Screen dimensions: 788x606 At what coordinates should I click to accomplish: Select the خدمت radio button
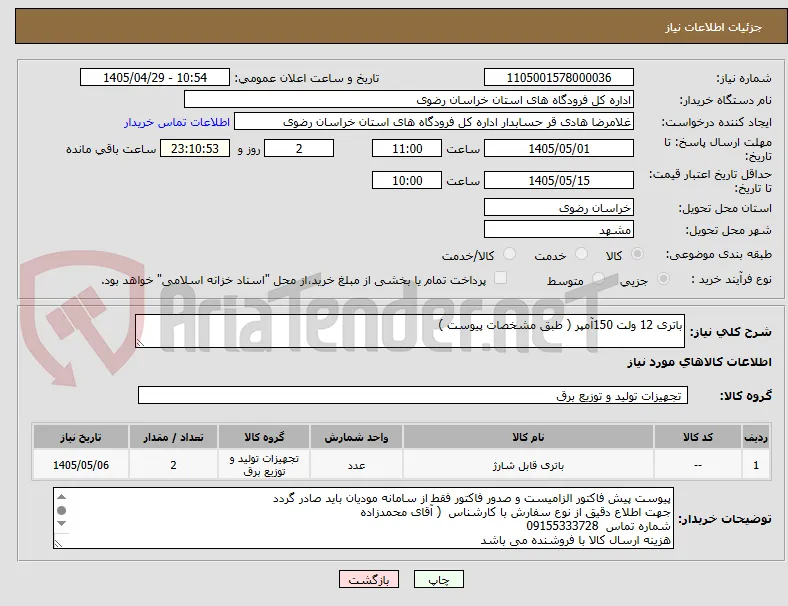(x=581, y=254)
